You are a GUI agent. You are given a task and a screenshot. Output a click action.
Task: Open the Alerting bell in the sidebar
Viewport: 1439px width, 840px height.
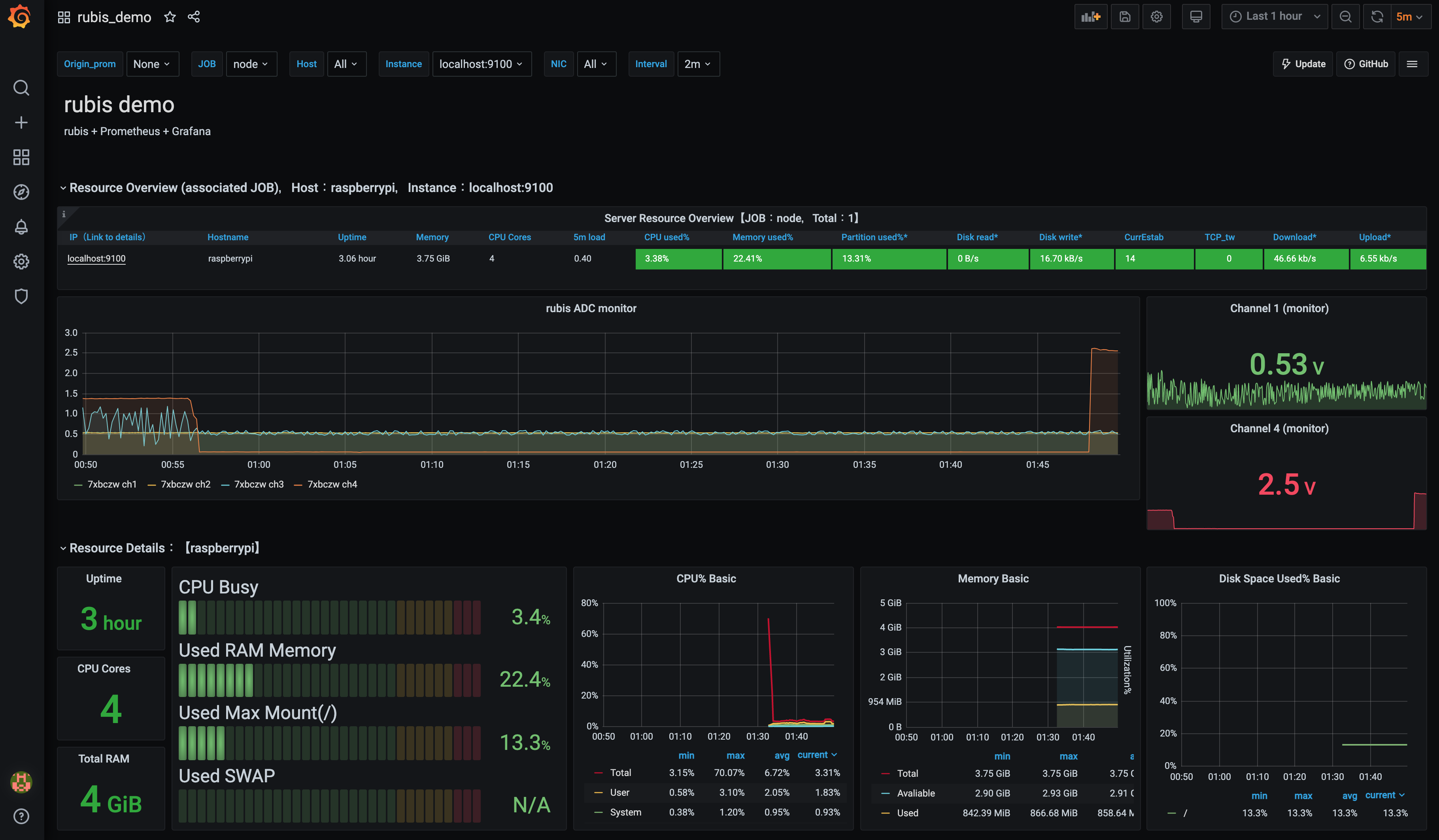pos(21,226)
